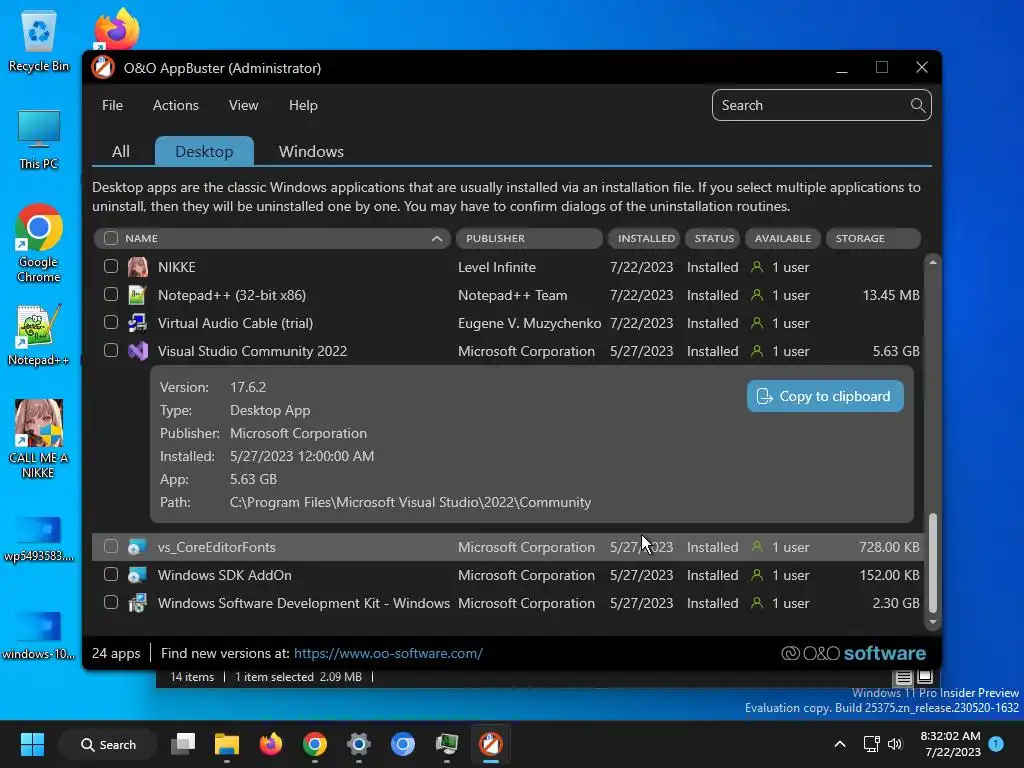This screenshot has height=768, width=1024.
Task: Click the vs_CoreEditorFonts row icon
Action: point(137,547)
